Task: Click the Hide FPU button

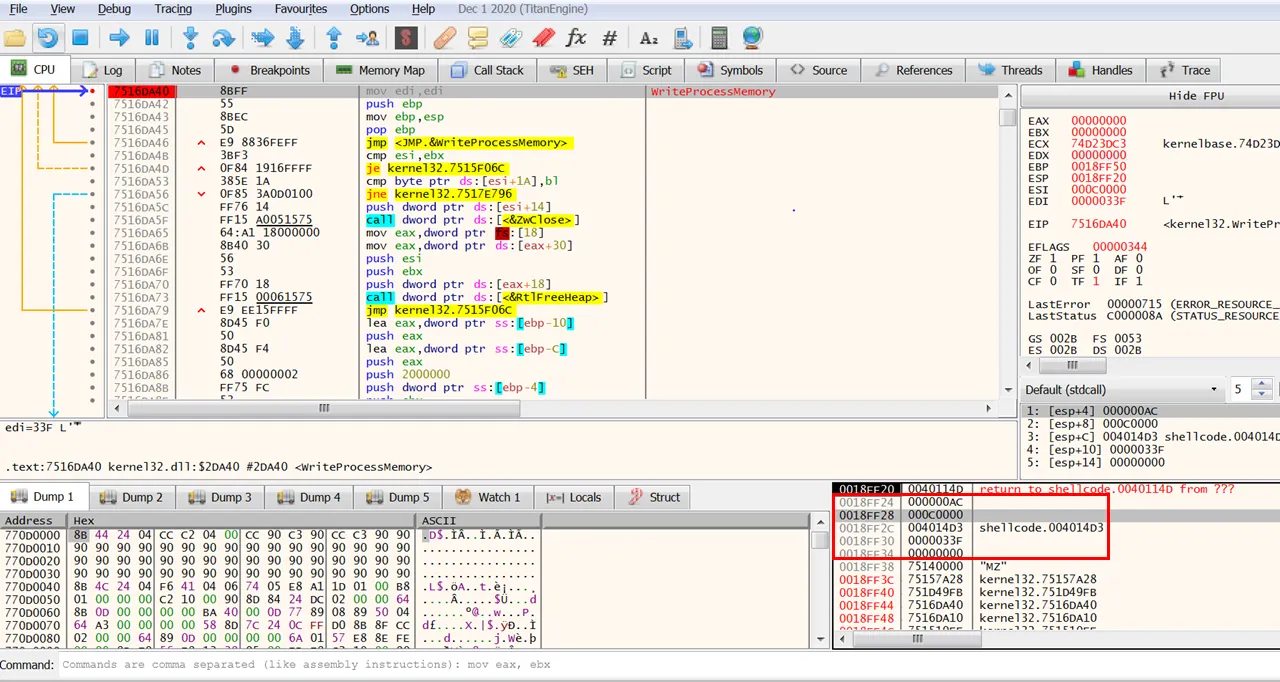Action: coord(1196,96)
